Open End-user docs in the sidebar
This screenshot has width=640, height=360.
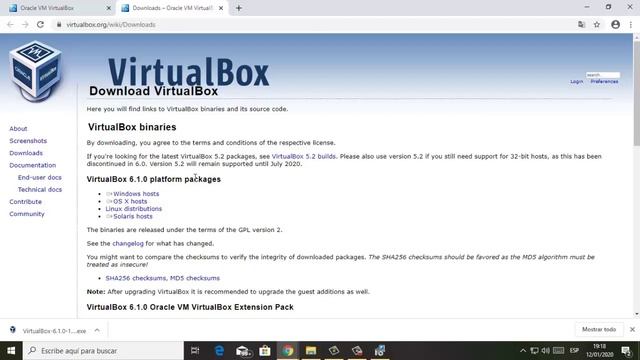tap(40, 178)
